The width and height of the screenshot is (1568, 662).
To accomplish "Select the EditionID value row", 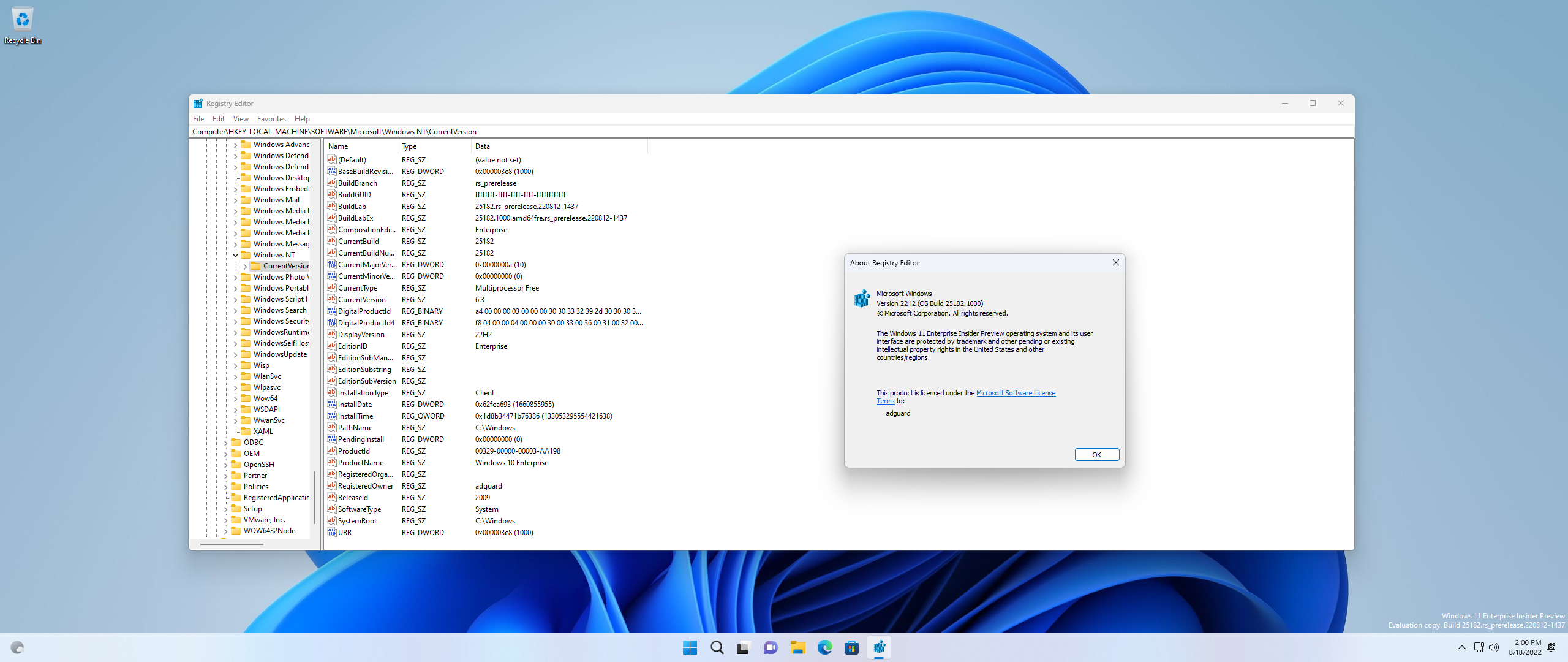I will click(x=486, y=346).
